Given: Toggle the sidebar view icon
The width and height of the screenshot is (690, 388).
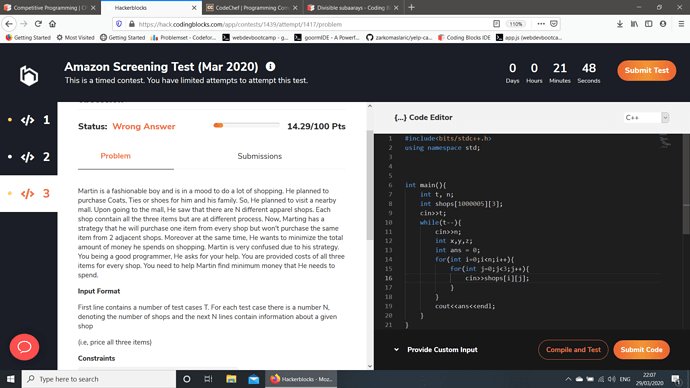Looking at the screenshot, I should (649, 24).
